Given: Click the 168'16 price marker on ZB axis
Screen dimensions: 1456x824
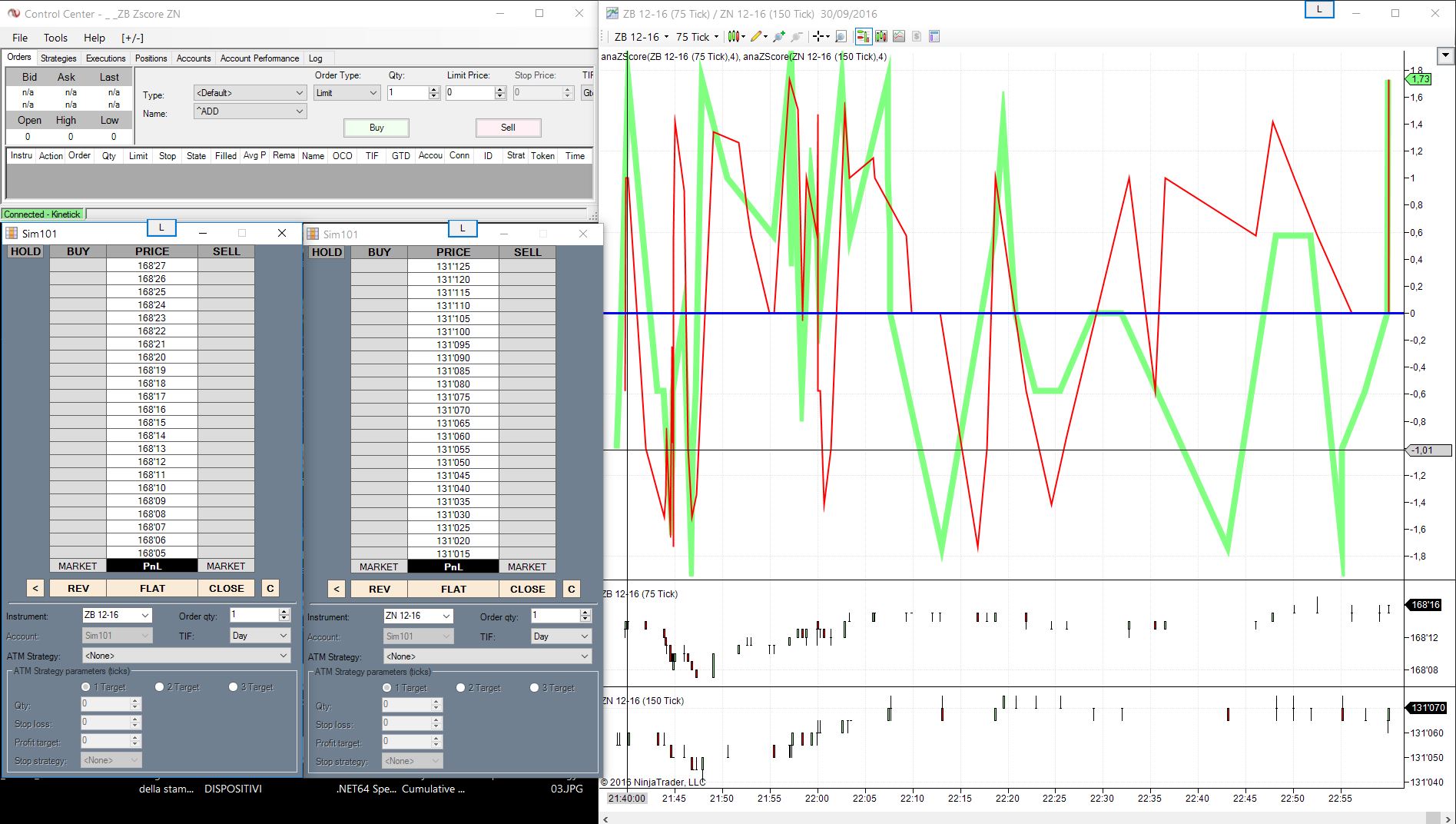Looking at the screenshot, I should 1425,605.
